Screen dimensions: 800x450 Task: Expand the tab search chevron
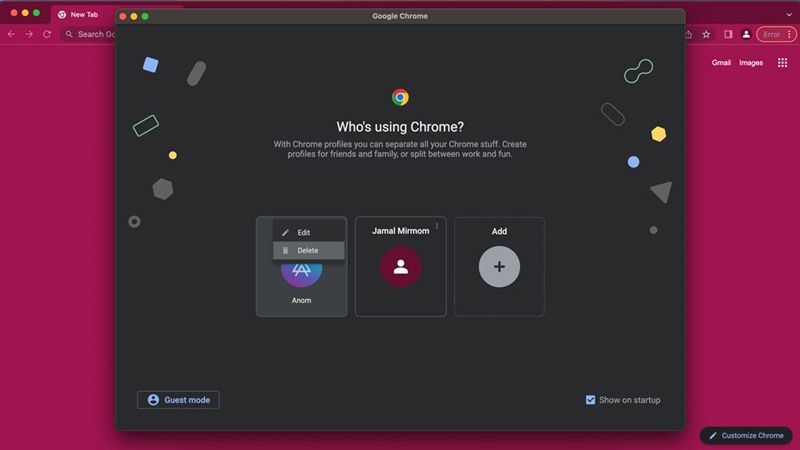point(789,14)
